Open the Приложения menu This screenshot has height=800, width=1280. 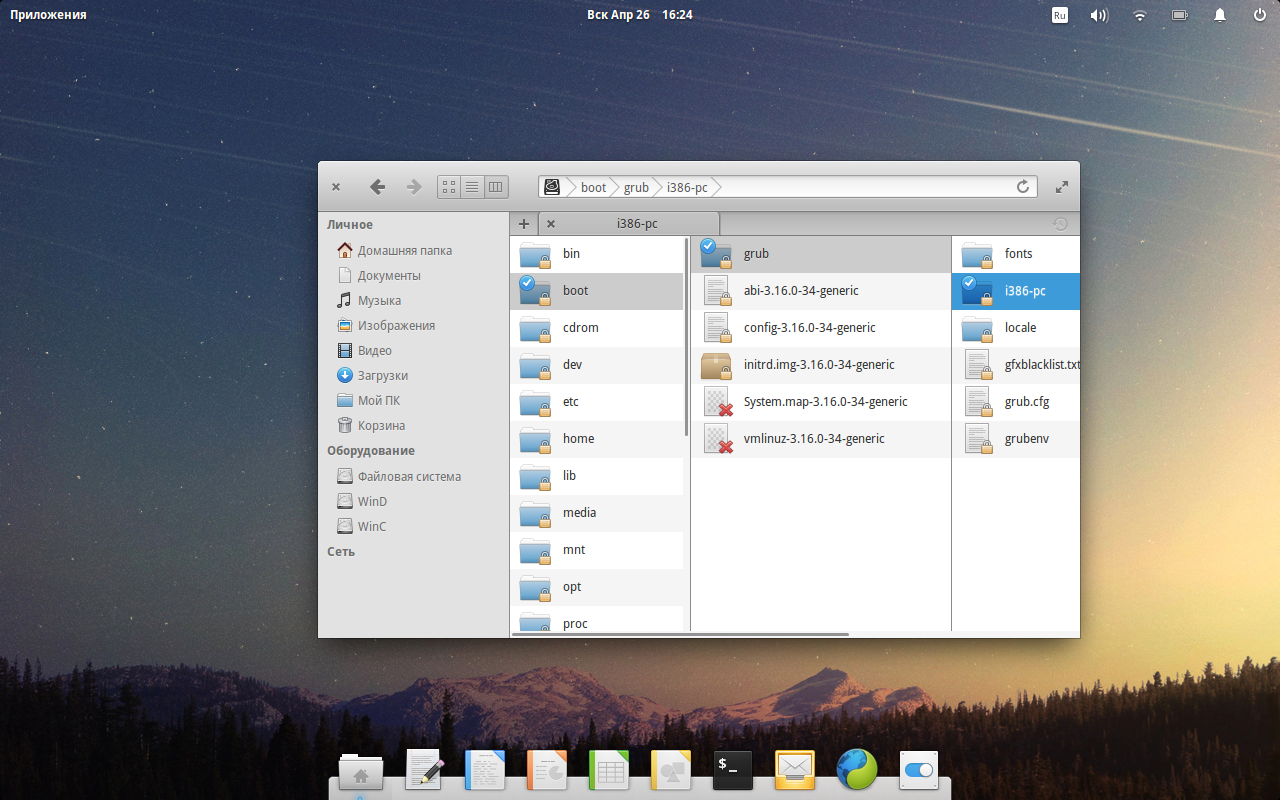click(x=48, y=15)
